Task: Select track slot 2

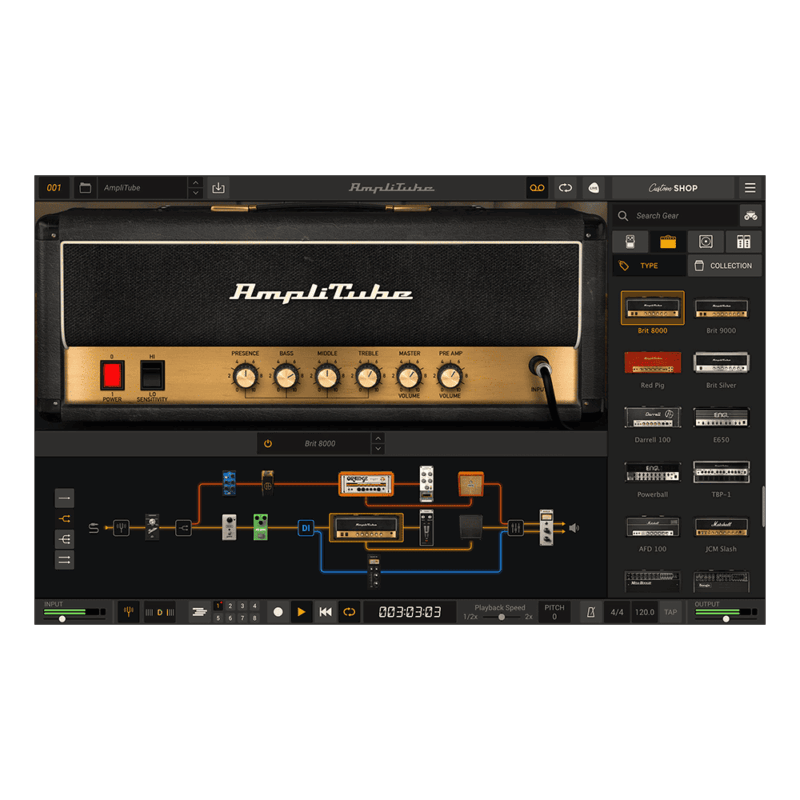Action: pyautogui.click(x=231, y=606)
